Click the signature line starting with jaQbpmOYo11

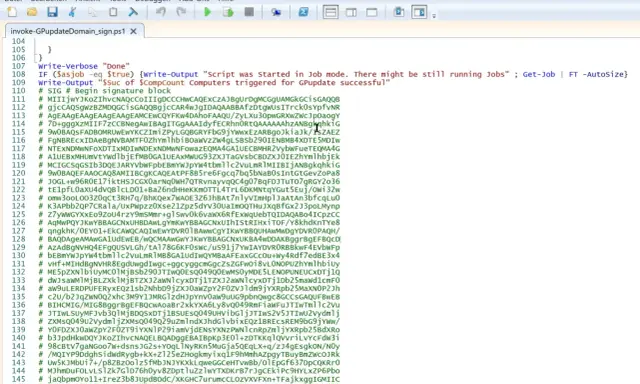pyautogui.click(x=189, y=379)
